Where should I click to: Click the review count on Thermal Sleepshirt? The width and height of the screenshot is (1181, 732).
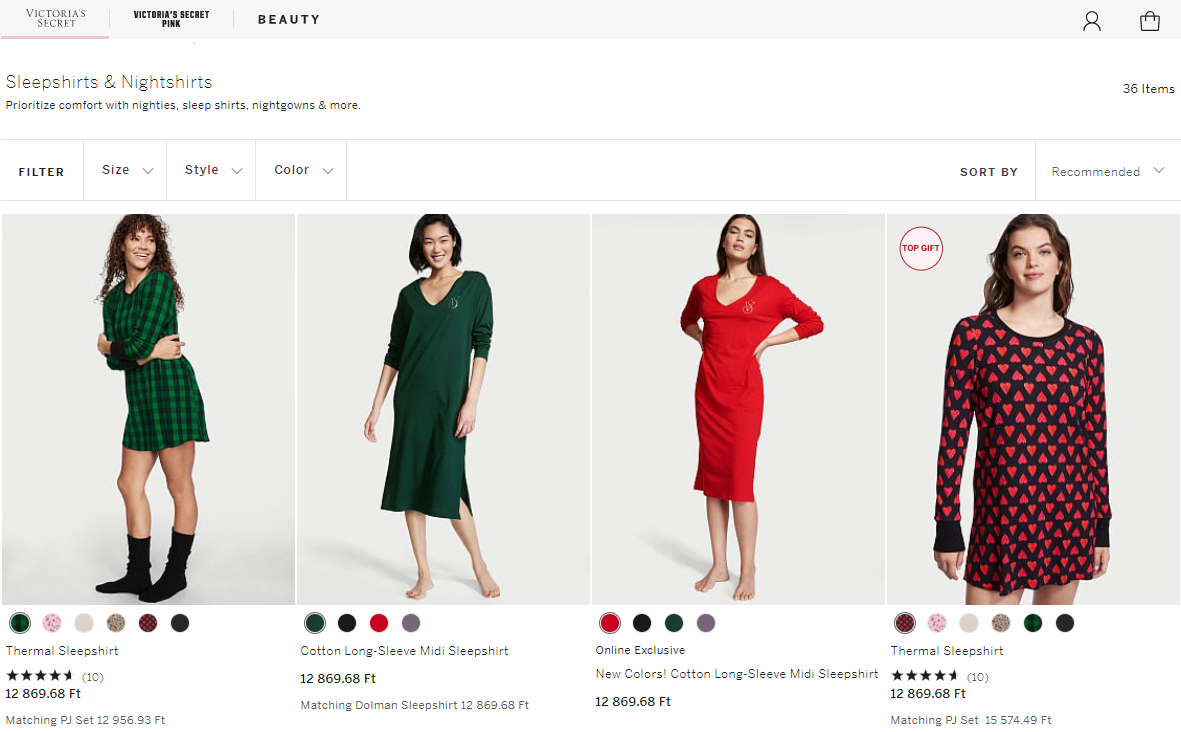tap(94, 676)
